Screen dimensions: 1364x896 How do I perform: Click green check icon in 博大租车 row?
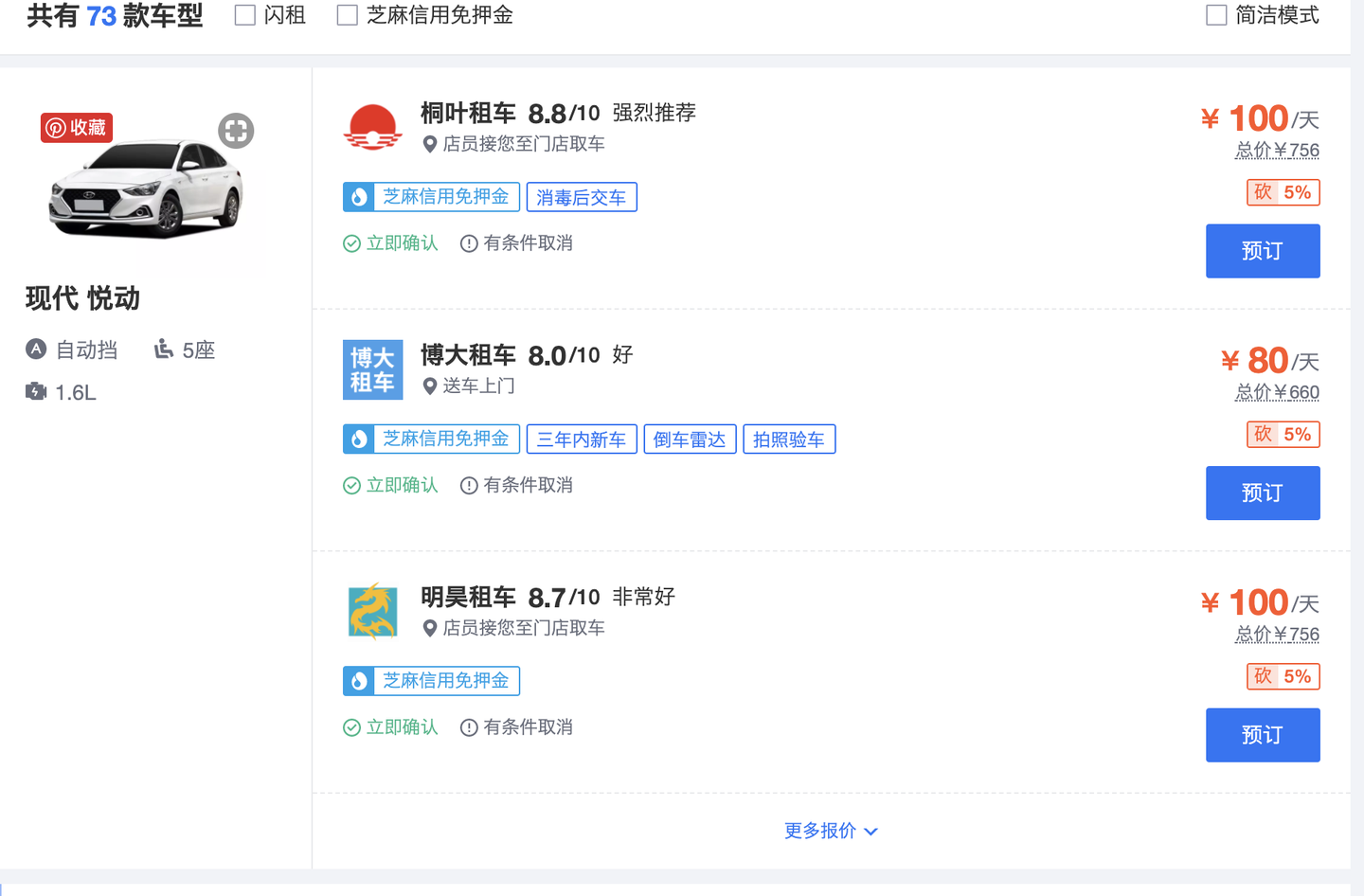pos(351,486)
